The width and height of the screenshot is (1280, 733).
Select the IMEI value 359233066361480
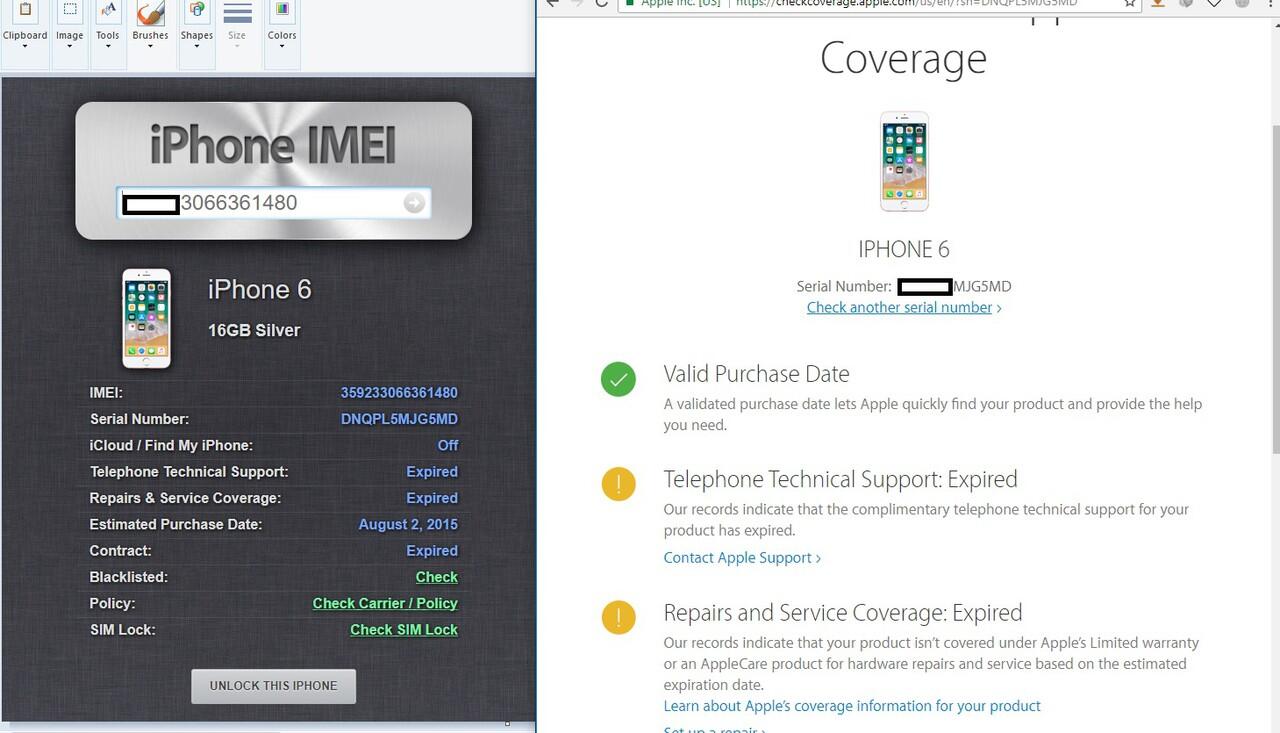click(399, 393)
